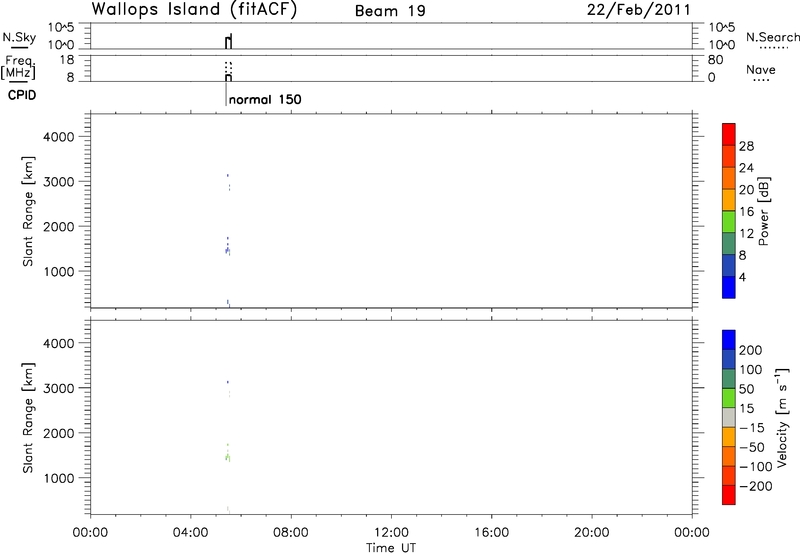Click the '-15' velocity colorbar value
Viewport: 800px width, 554px height.
(752, 428)
